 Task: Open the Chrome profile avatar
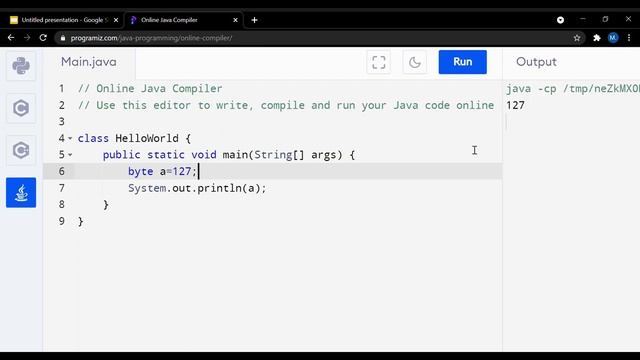[x=613, y=38]
